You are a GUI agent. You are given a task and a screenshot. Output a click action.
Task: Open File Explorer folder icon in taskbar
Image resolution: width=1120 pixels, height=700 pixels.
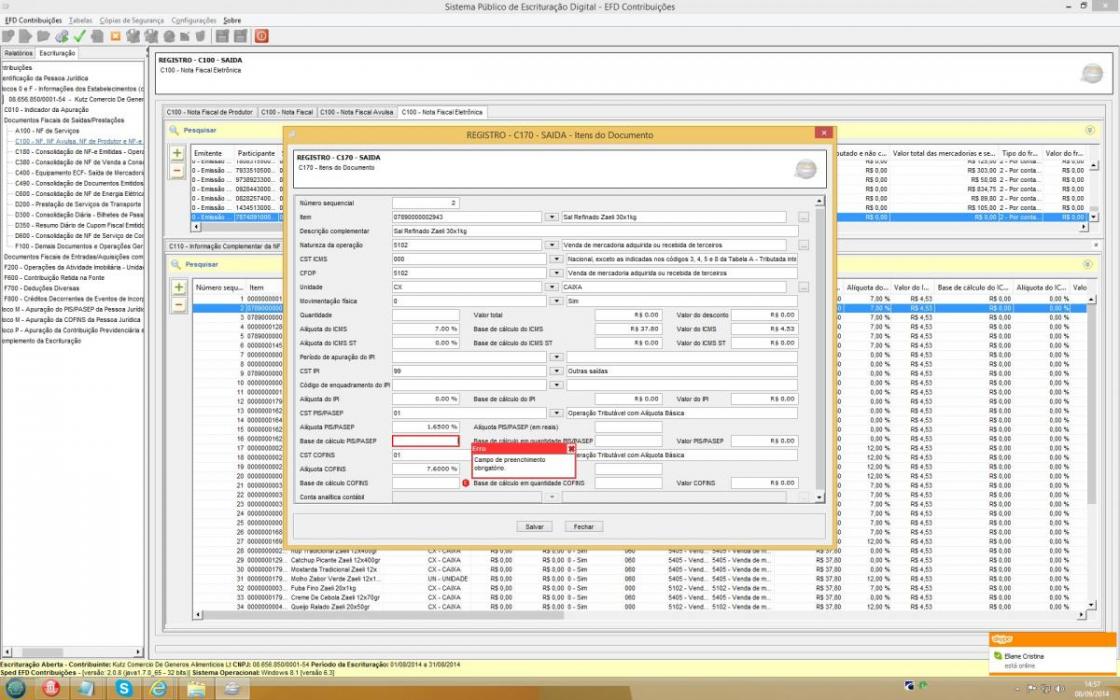(x=196, y=689)
